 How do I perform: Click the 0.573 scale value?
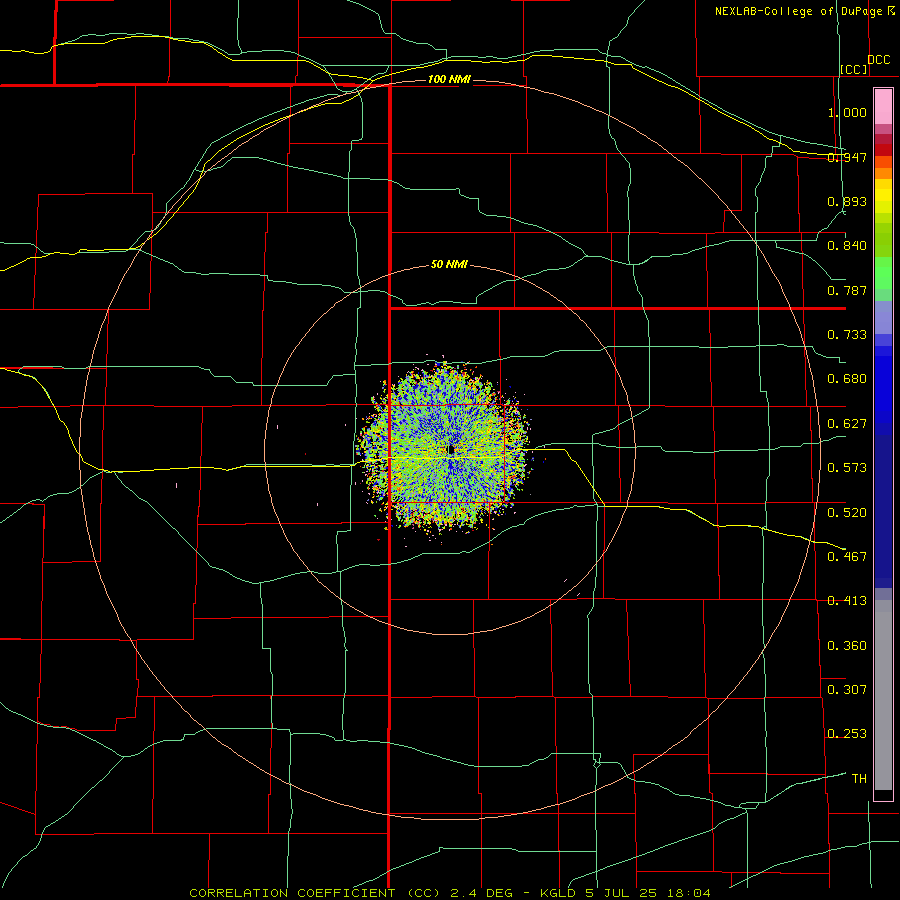[847, 468]
